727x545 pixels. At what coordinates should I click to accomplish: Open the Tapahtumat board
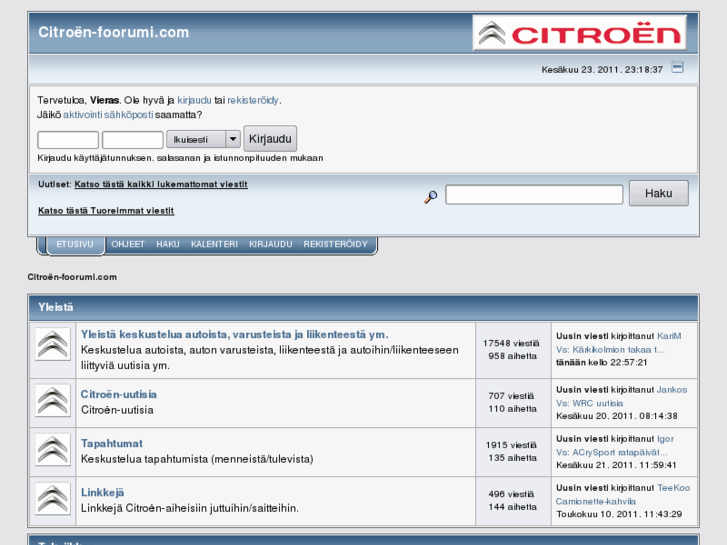click(x=112, y=443)
